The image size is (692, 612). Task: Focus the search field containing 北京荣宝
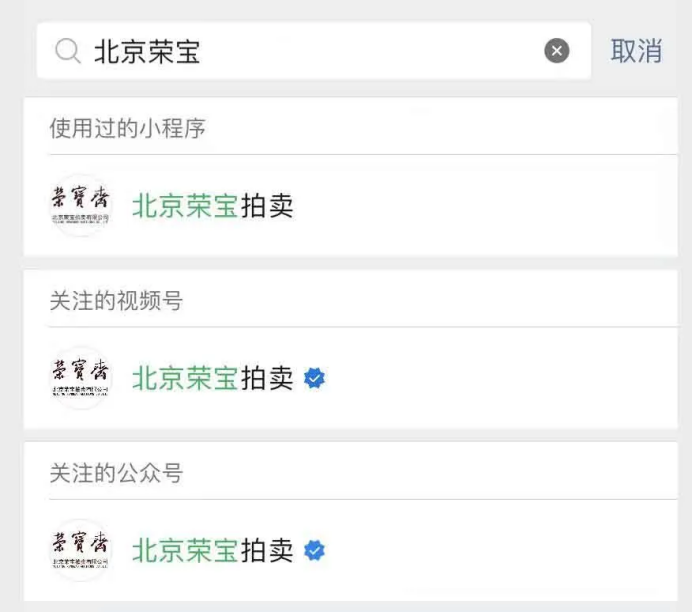click(x=314, y=51)
